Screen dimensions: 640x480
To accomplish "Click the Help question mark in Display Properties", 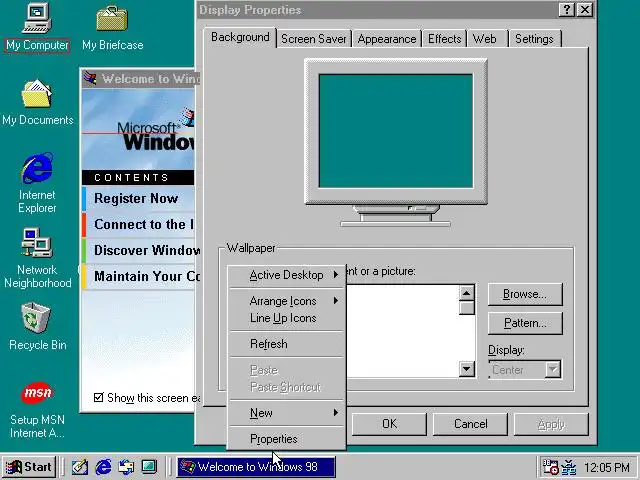I will point(567,9).
